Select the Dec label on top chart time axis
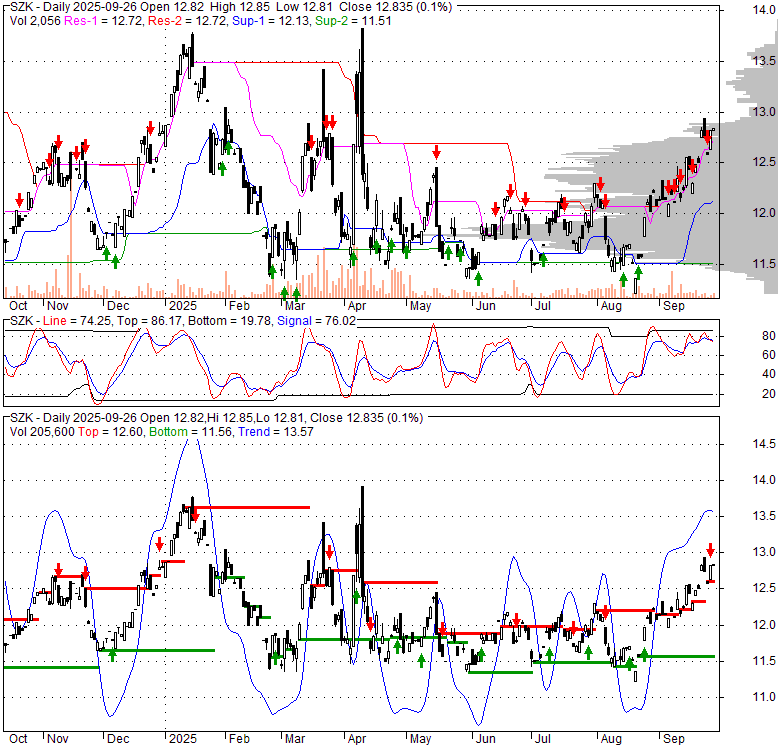 [118, 306]
